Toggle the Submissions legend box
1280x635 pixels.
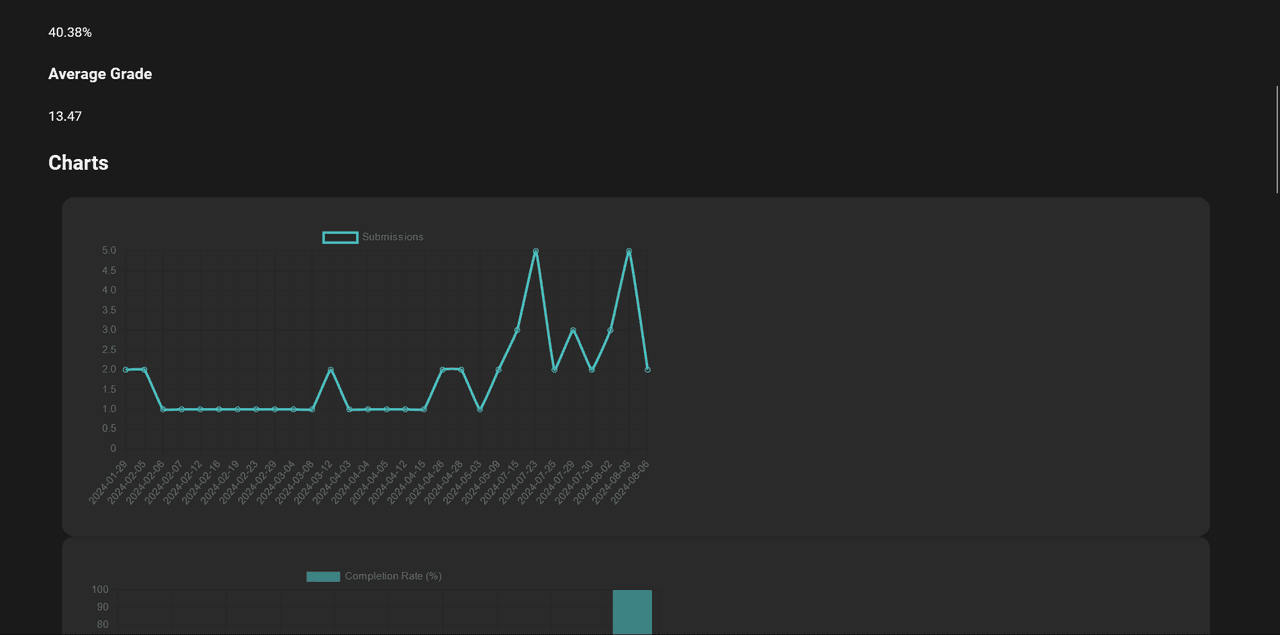(x=340, y=237)
